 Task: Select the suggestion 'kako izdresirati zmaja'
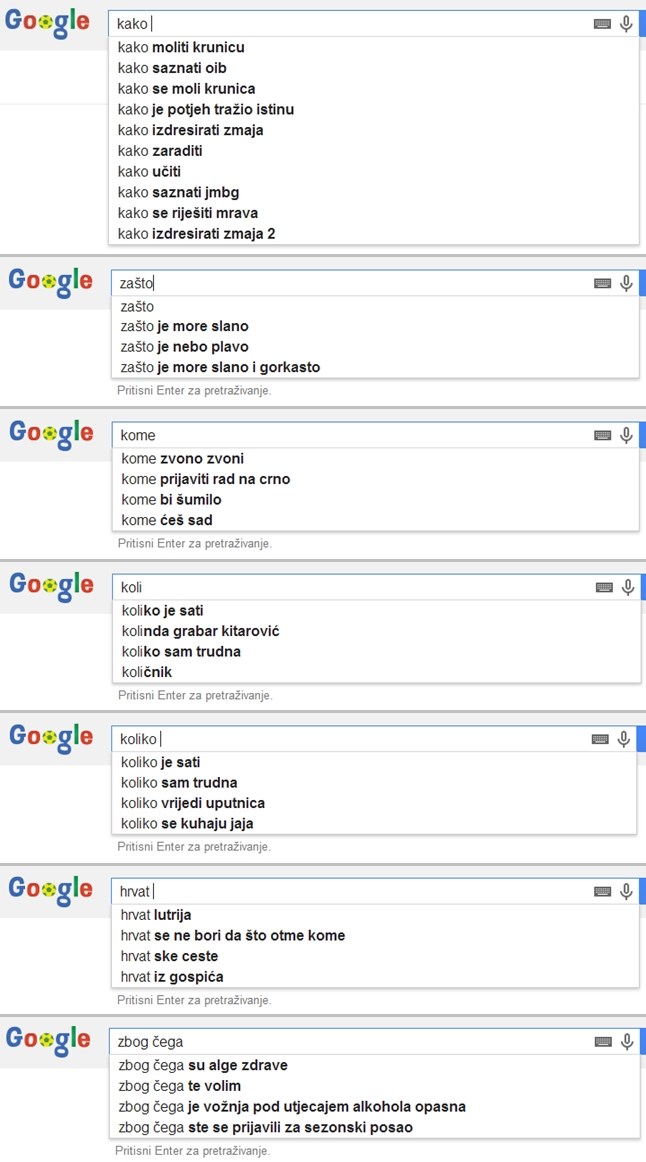pos(192,129)
